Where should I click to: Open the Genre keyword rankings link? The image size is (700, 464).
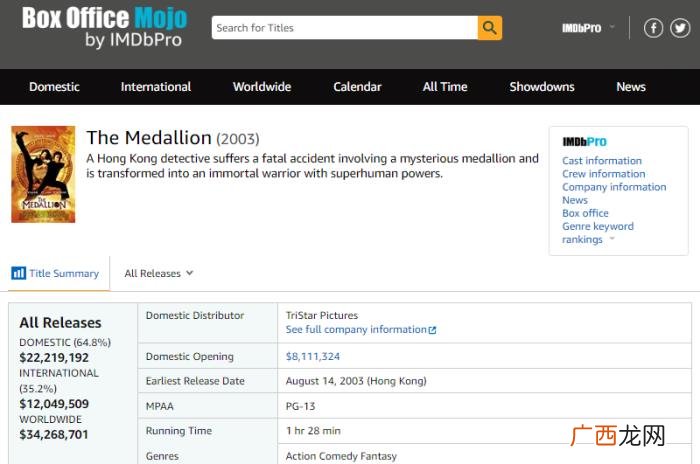pos(598,233)
